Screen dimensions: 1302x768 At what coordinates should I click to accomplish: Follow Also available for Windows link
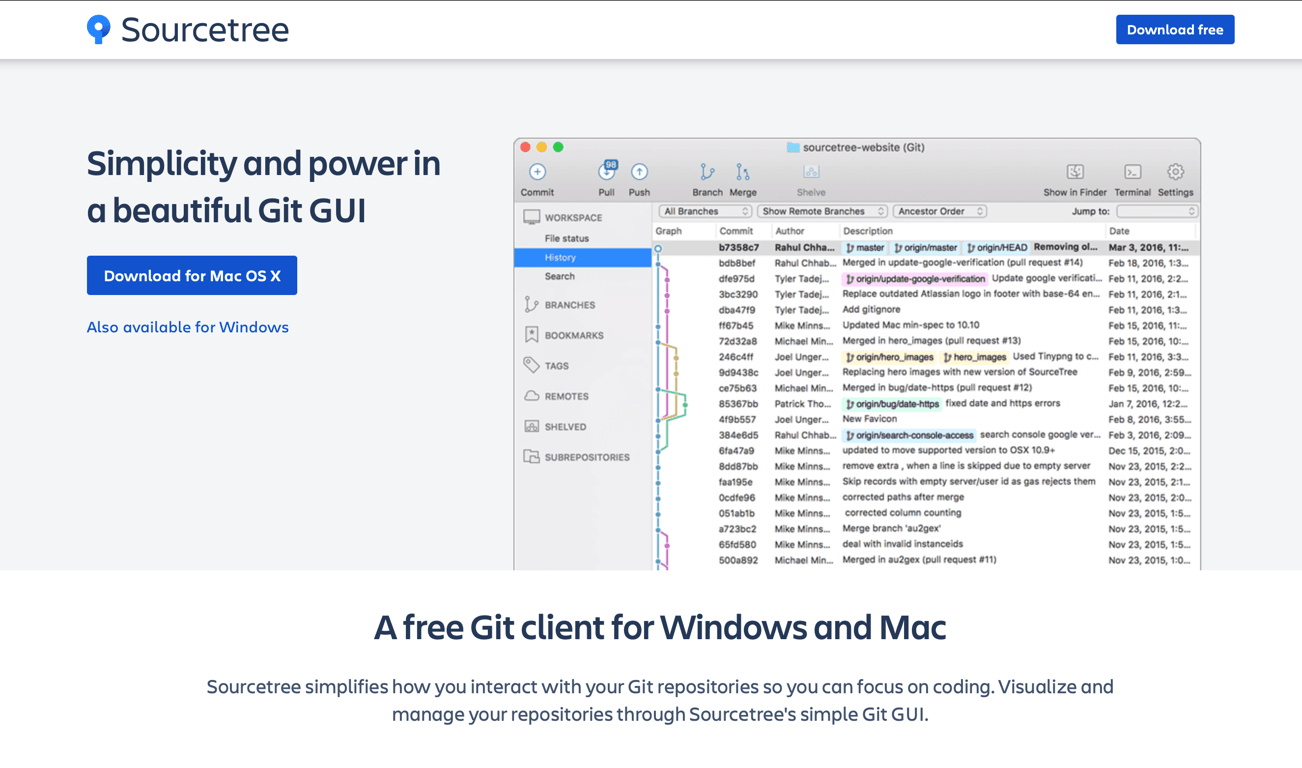pyautogui.click(x=188, y=327)
